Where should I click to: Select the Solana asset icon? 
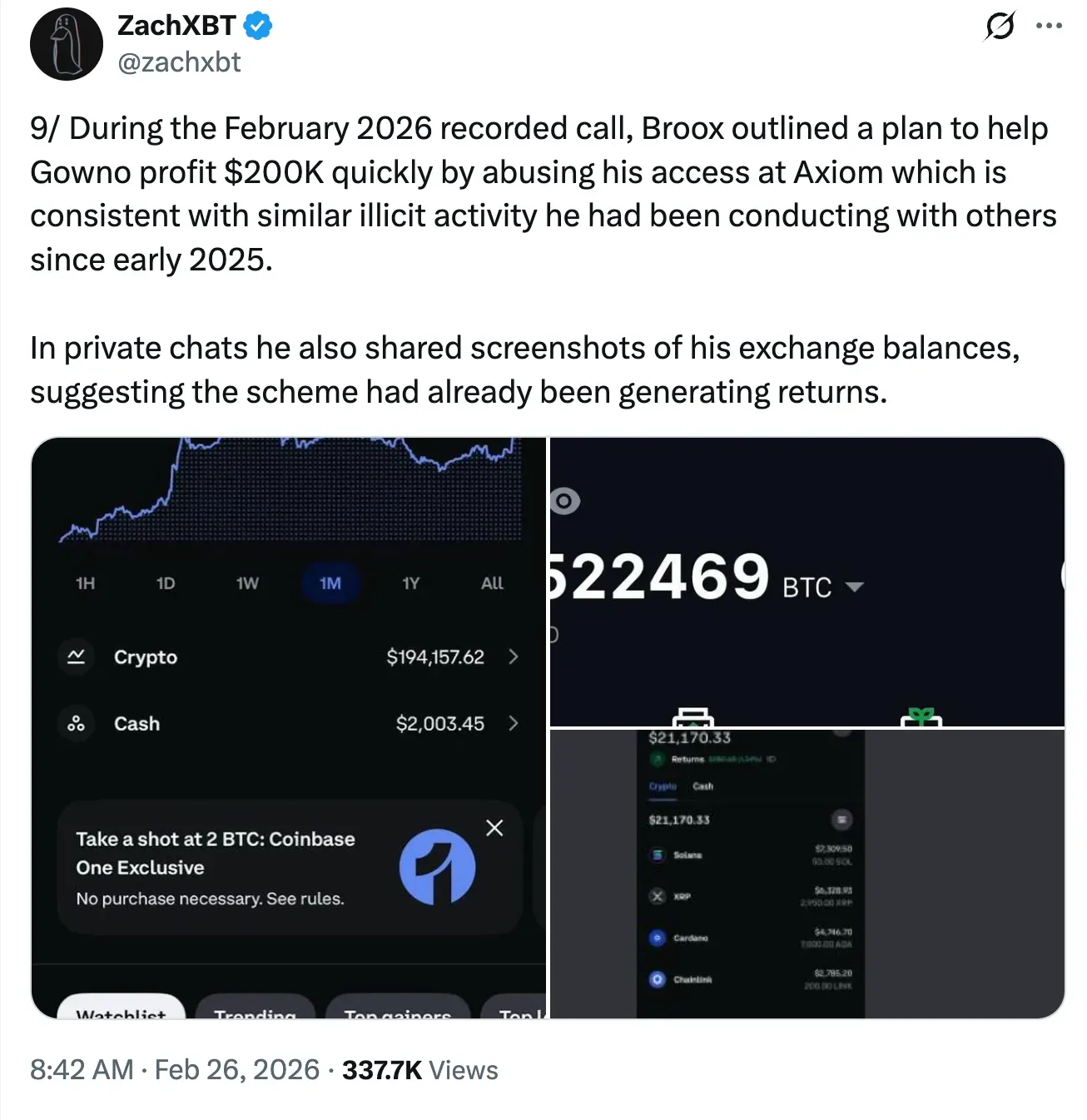[x=657, y=855]
